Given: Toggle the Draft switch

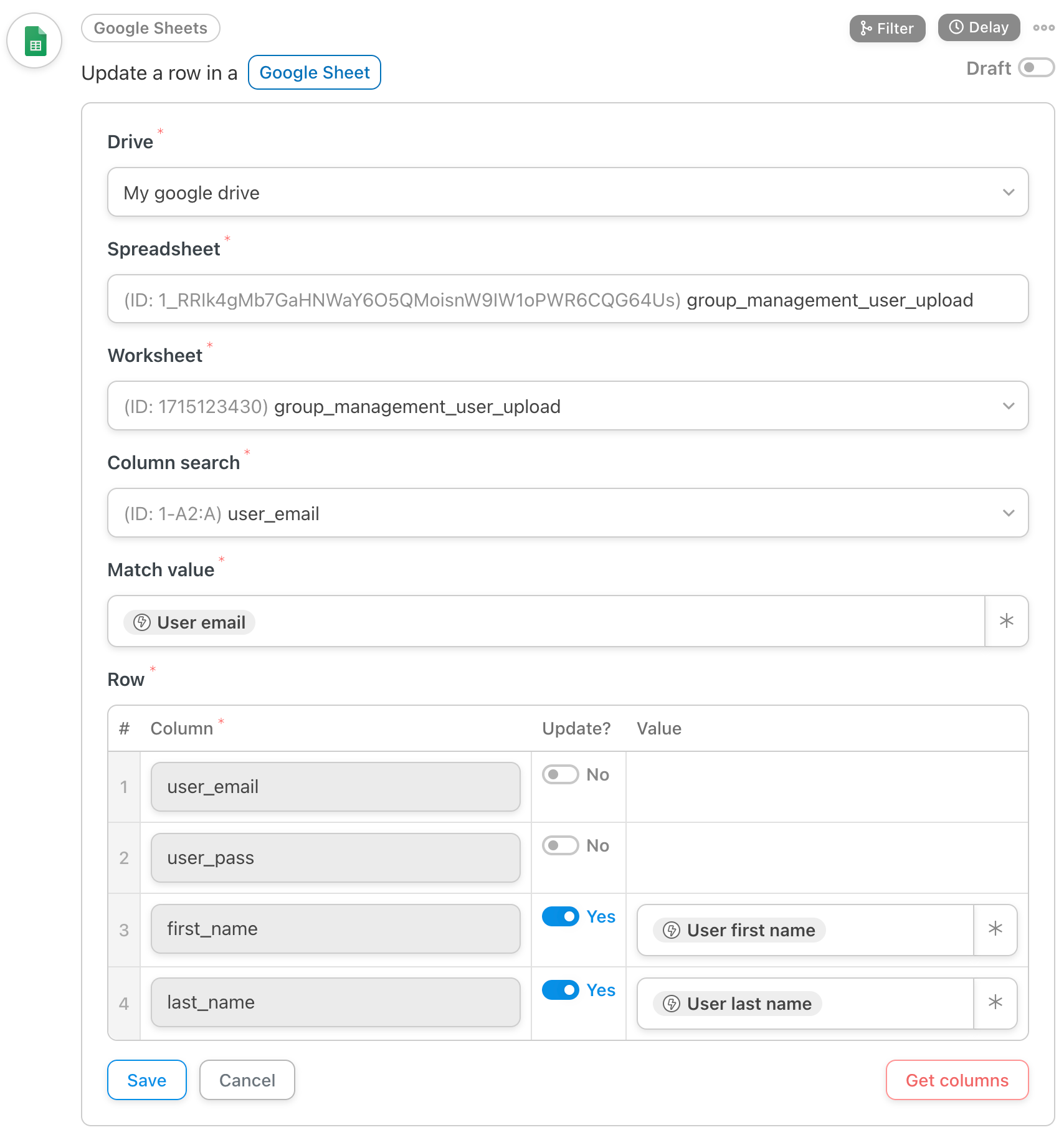Looking at the screenshot, I should (x=1036, y=67).
